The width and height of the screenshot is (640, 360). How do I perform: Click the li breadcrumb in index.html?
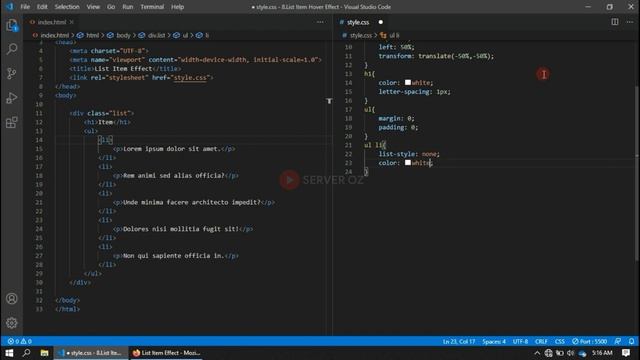(x=203, y=36)
